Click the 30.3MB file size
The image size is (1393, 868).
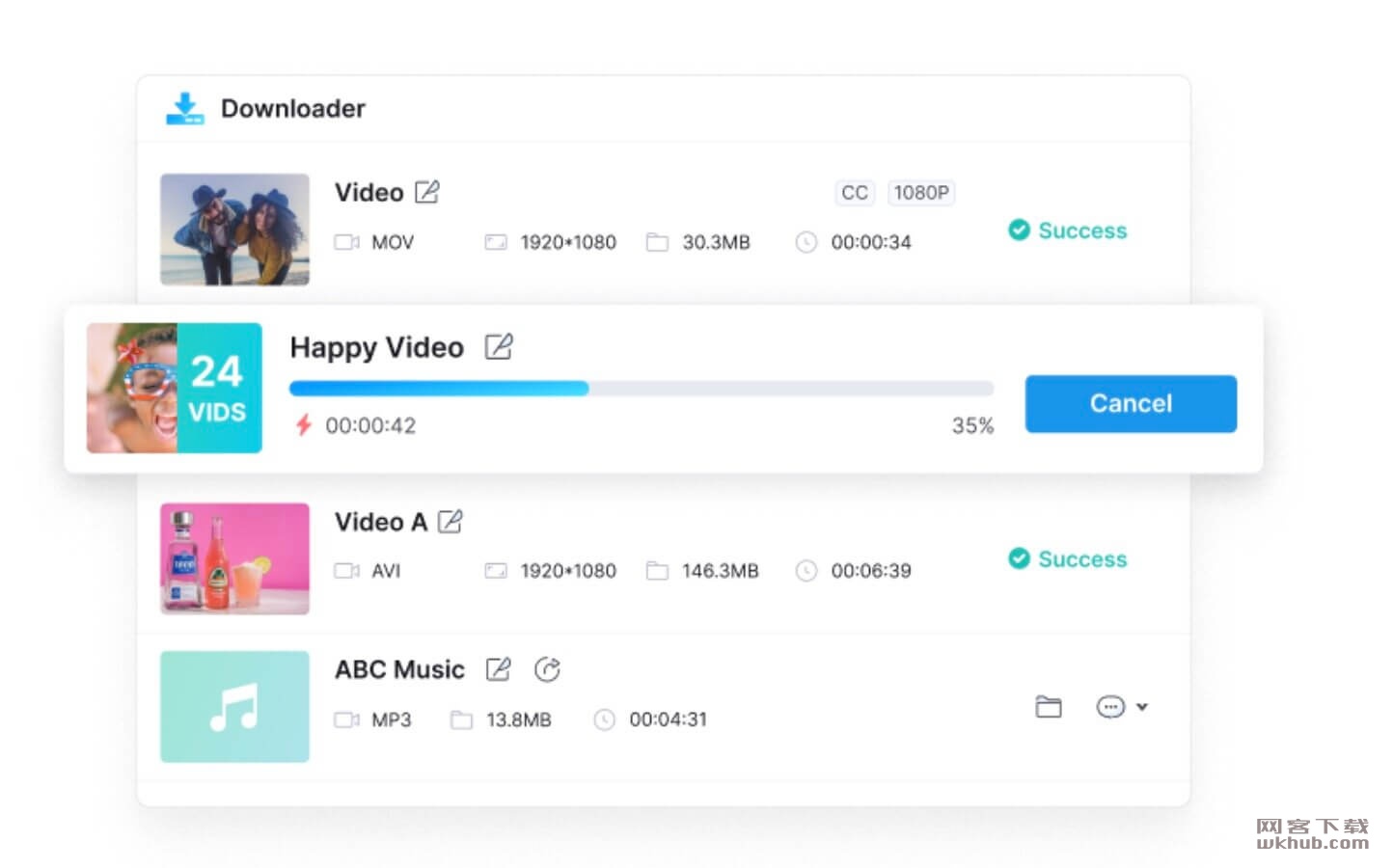point(716,242)
